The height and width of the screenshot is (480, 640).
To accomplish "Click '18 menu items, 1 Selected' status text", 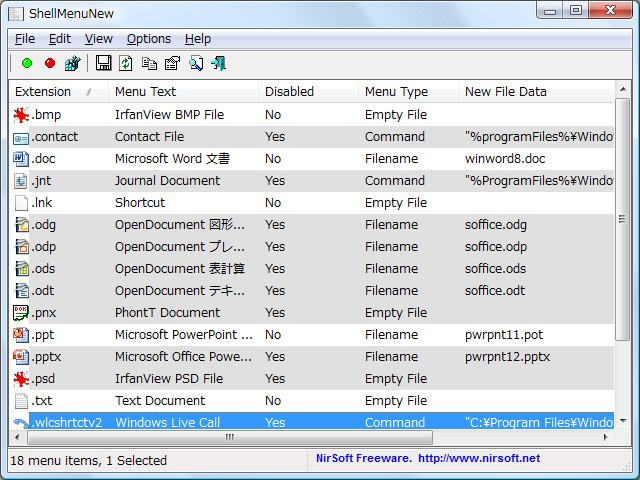I will (x=89, y=461).
